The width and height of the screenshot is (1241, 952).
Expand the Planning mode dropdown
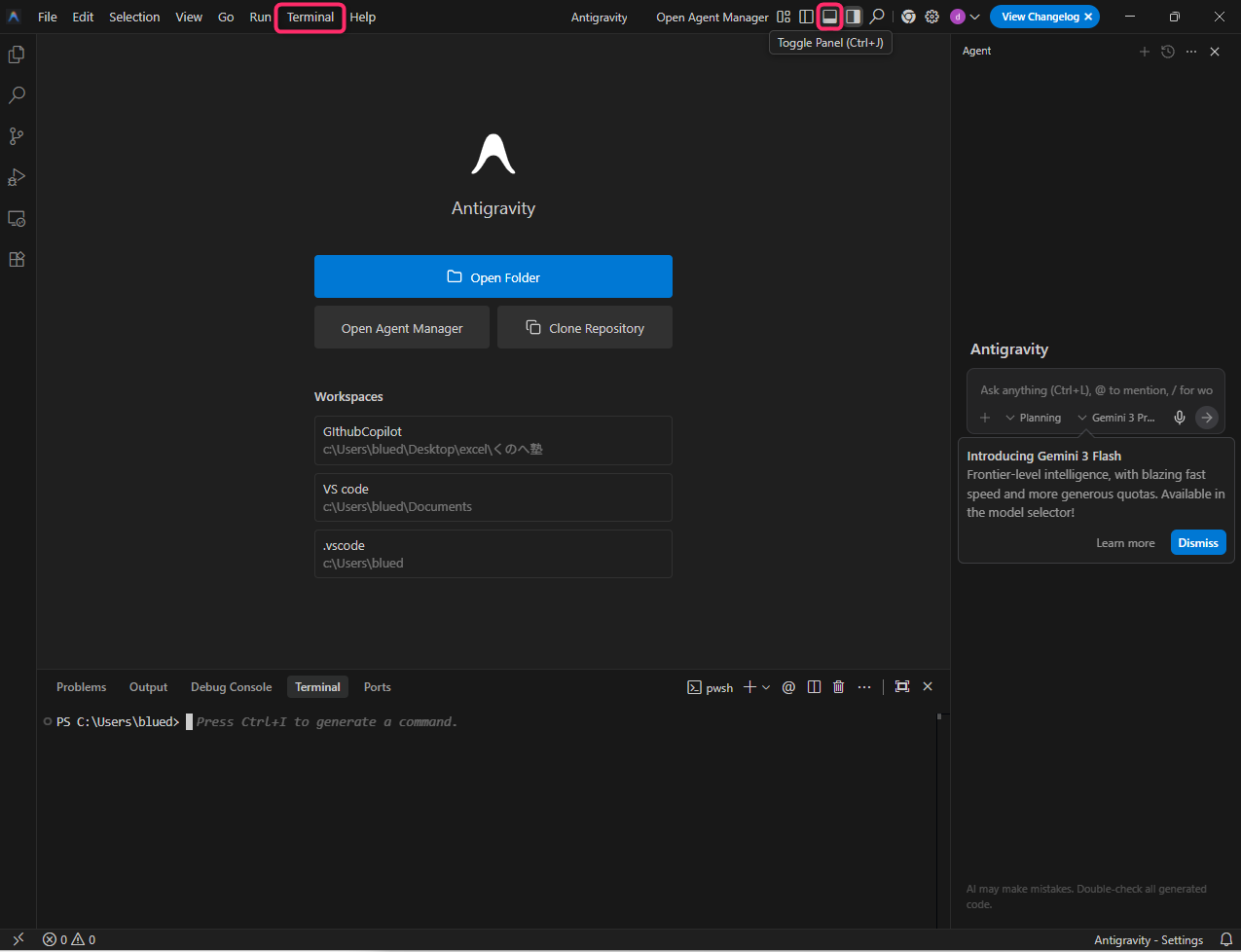1033,418
